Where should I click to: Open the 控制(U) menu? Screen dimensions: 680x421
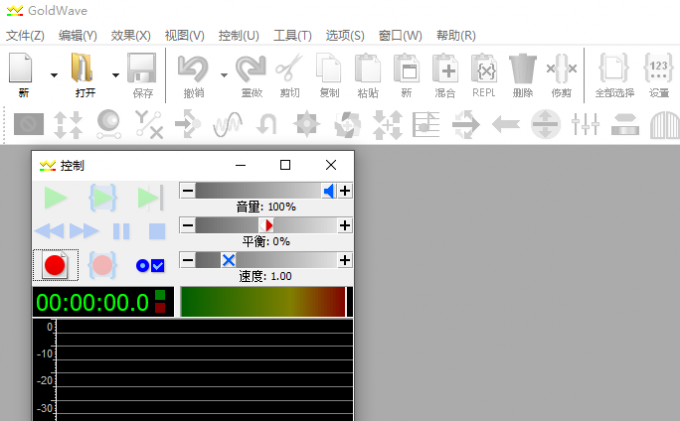tap(239, 36)
